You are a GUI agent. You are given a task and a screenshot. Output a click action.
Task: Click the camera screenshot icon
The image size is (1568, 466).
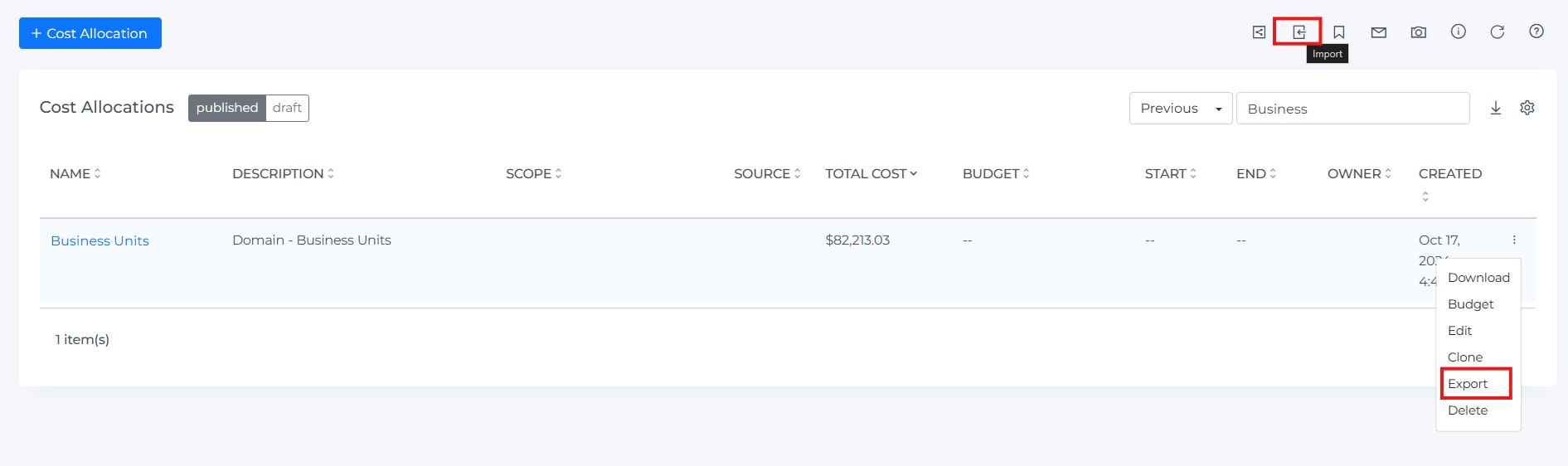pyautogui.click(x=1419, y=32)
